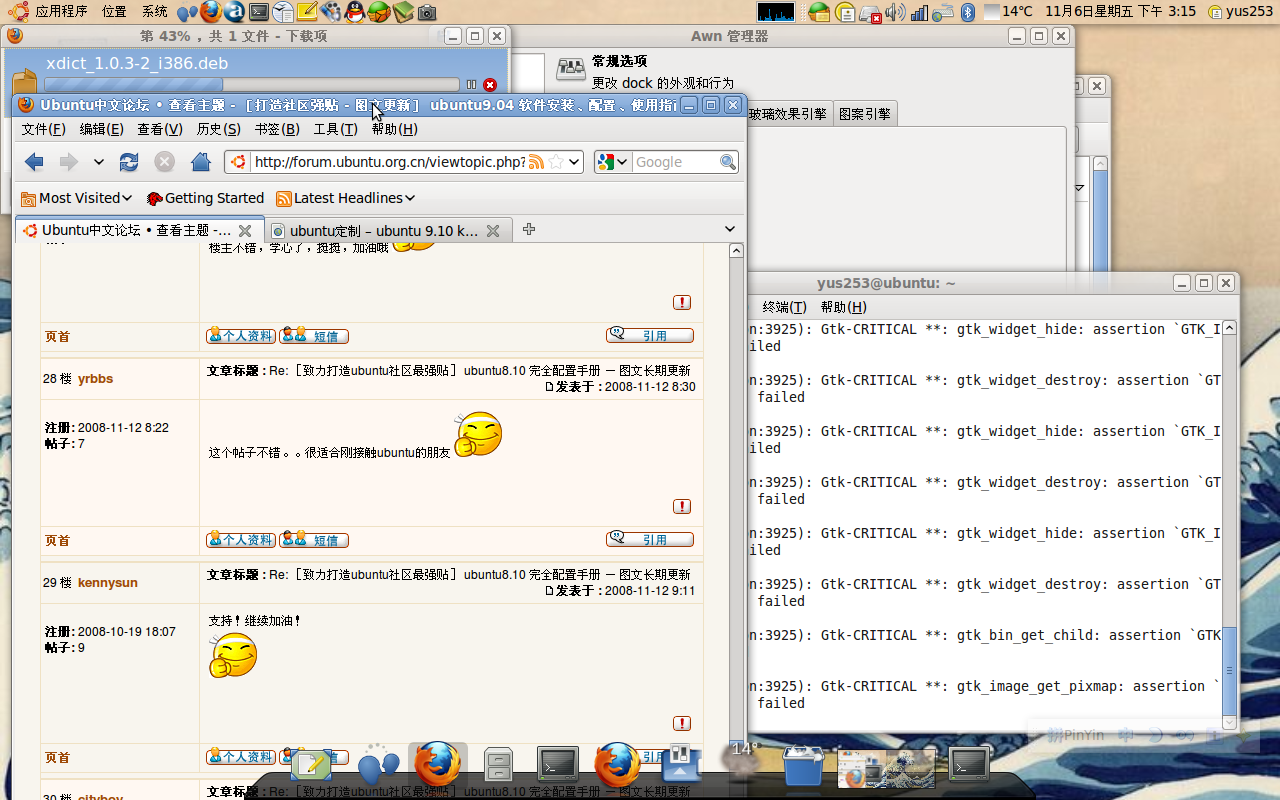The image size is (1280, 800).
Task: Expand the Latest Headlines feed
Action: 345,198
